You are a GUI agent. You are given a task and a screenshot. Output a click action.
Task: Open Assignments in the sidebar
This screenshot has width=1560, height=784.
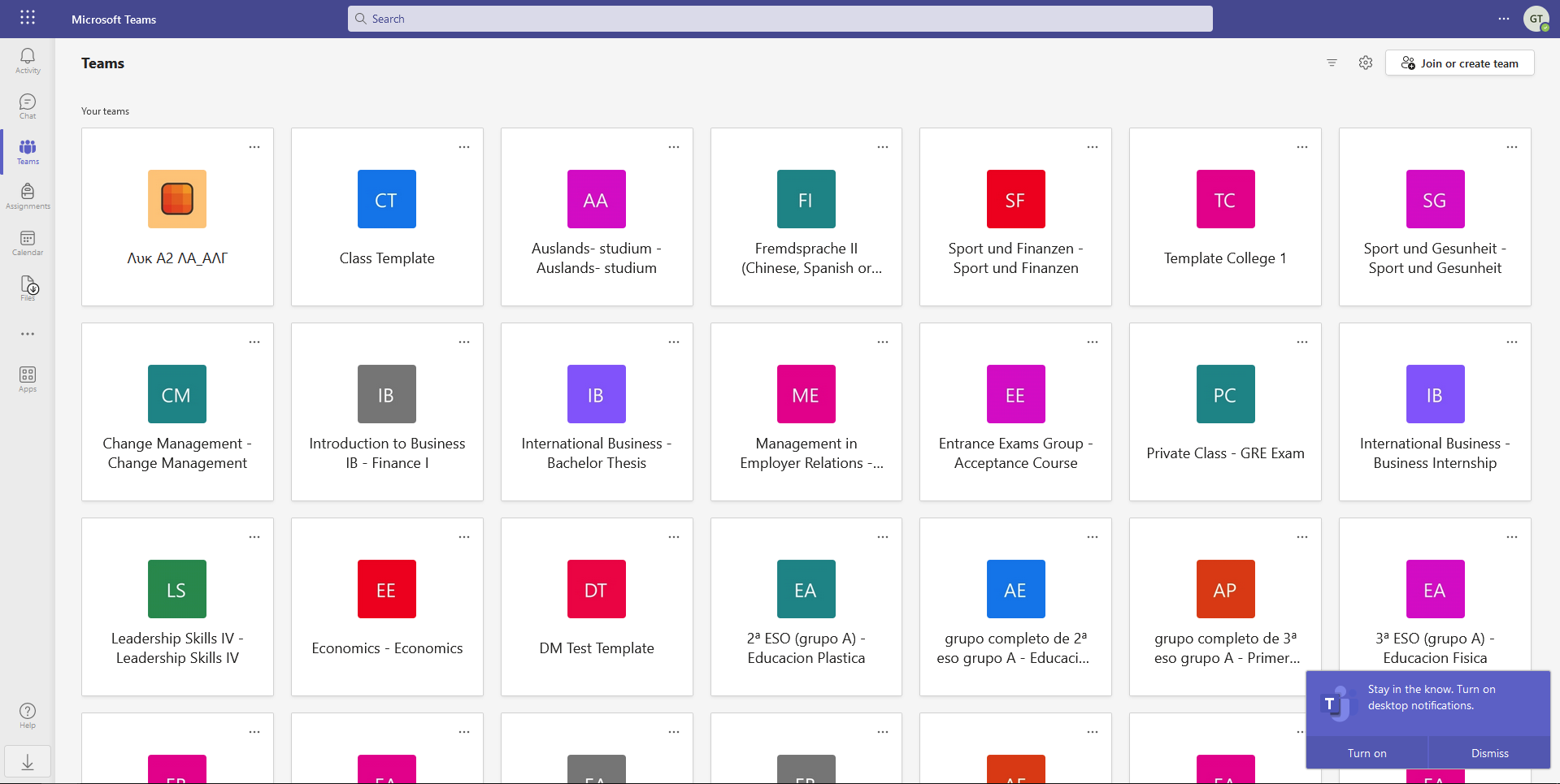pos(28,197)
